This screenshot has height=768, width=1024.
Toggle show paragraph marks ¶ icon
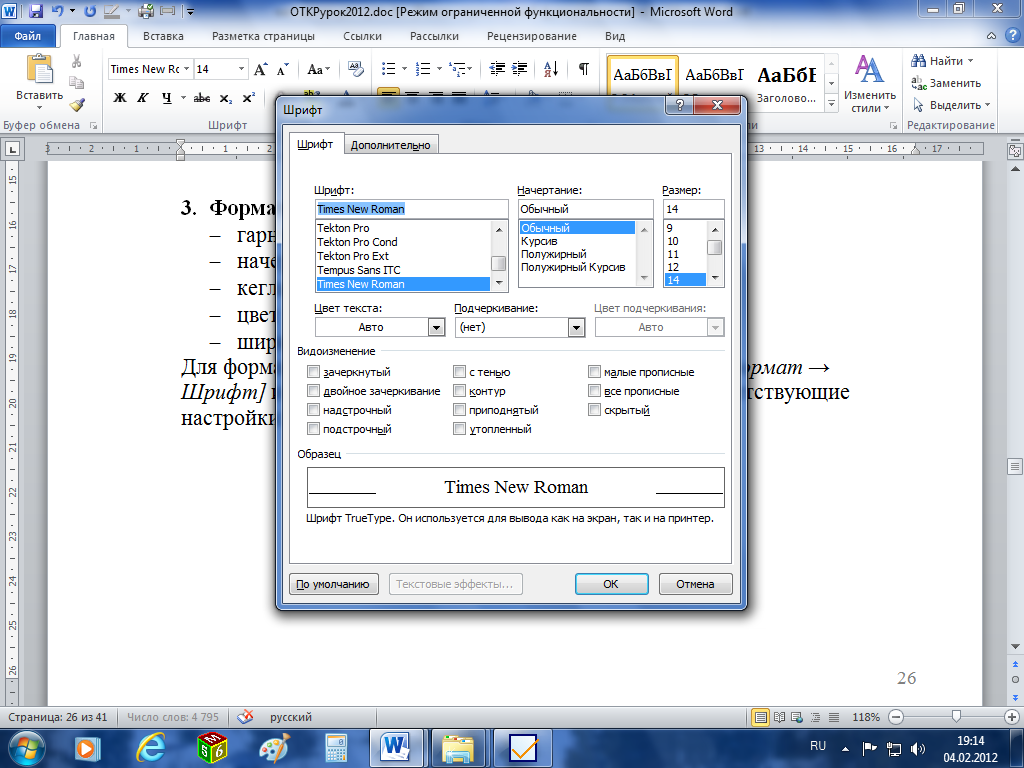[583, 69]
